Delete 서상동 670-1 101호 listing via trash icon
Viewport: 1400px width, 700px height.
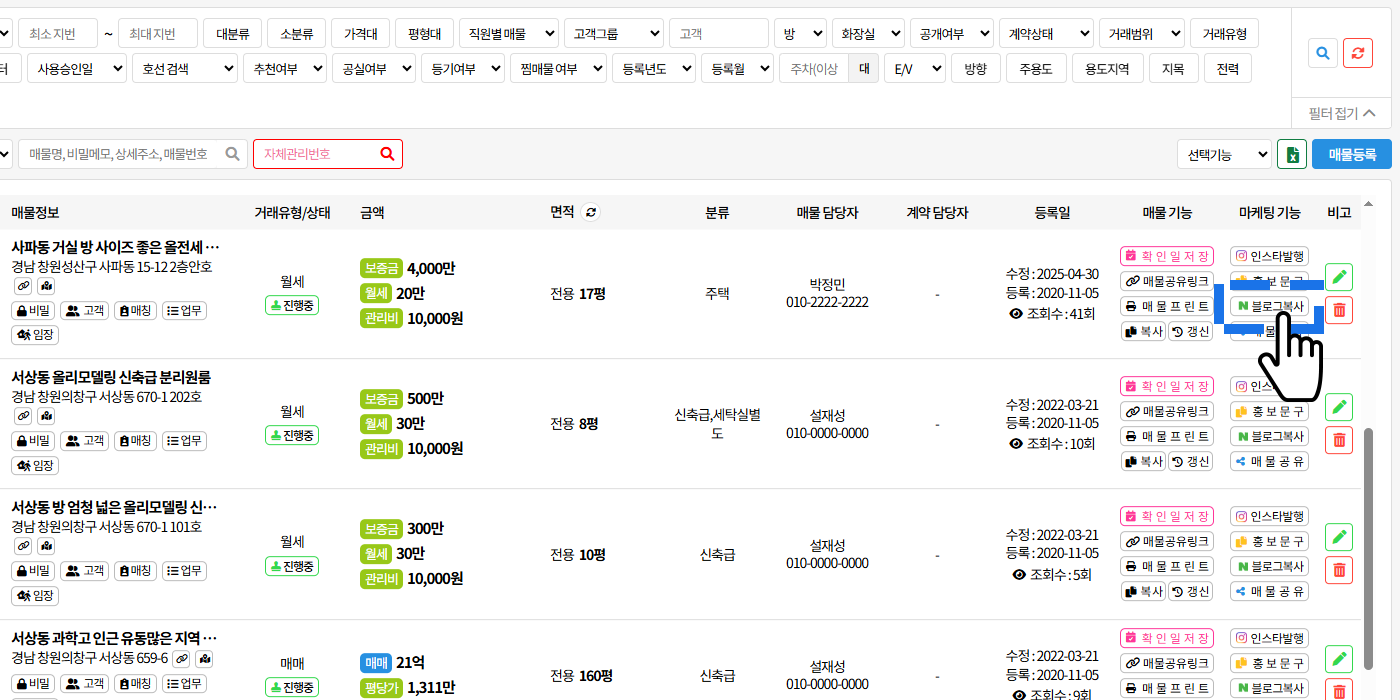click(x=1339, y=570)
